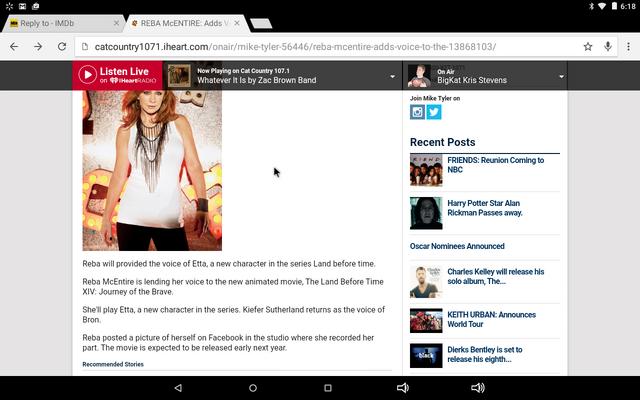The height and width of the screenshot is (400, 640).
Task: Click the Friends cast thumbnail
Action: point(426,170)
